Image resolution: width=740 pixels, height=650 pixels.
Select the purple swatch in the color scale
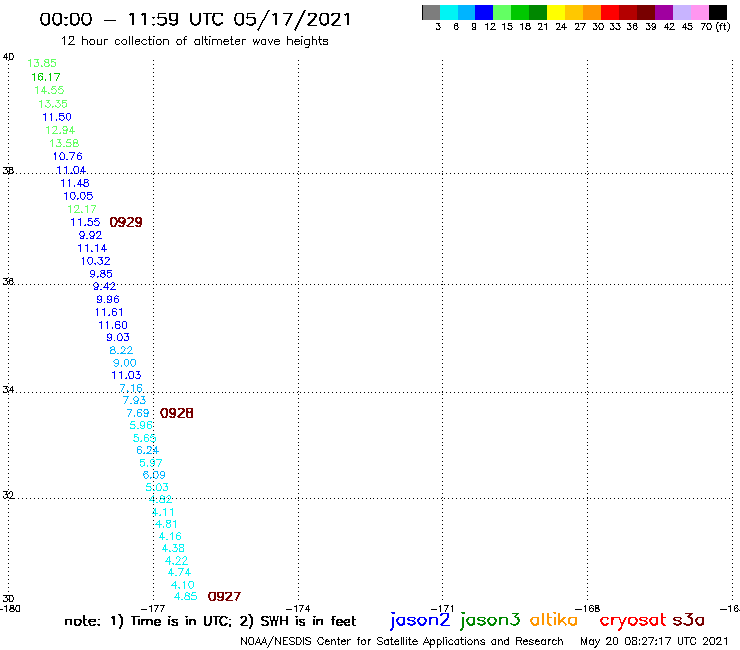pos(664,12)
